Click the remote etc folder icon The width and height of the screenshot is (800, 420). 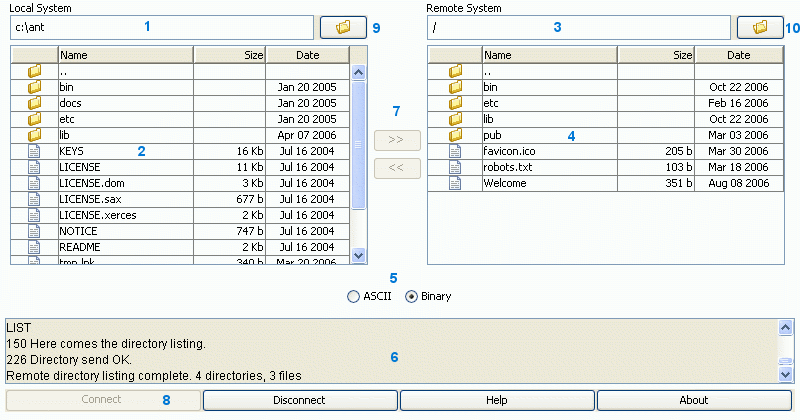click(x=456, y=103)
